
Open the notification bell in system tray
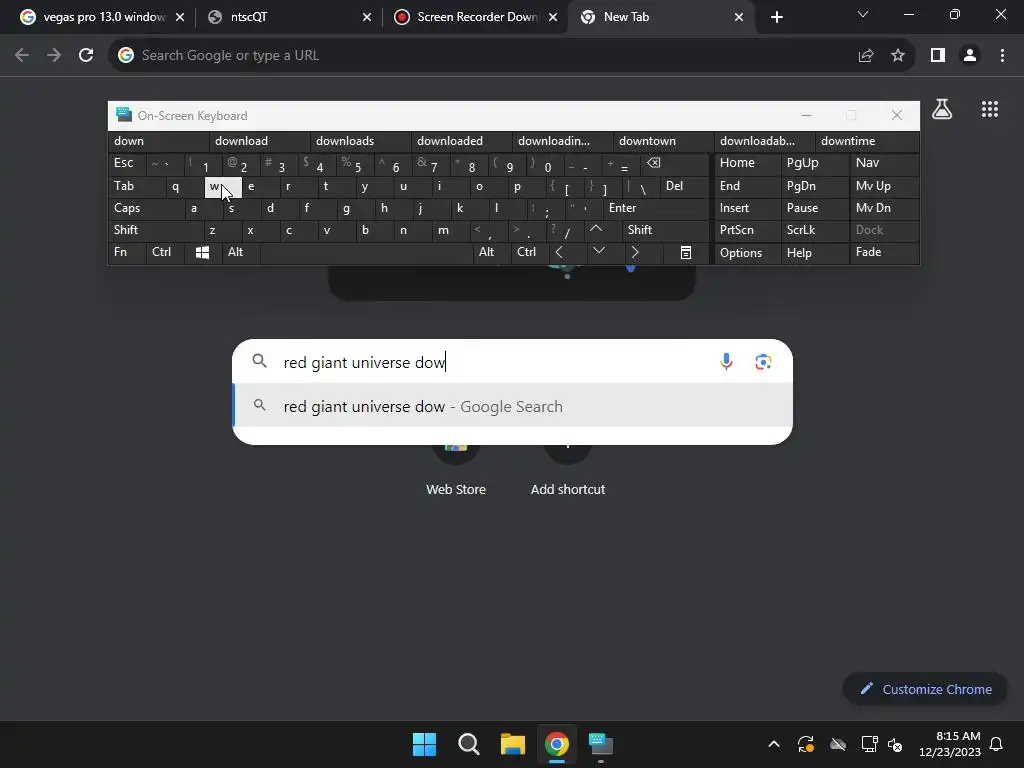(x=997, y=744)
